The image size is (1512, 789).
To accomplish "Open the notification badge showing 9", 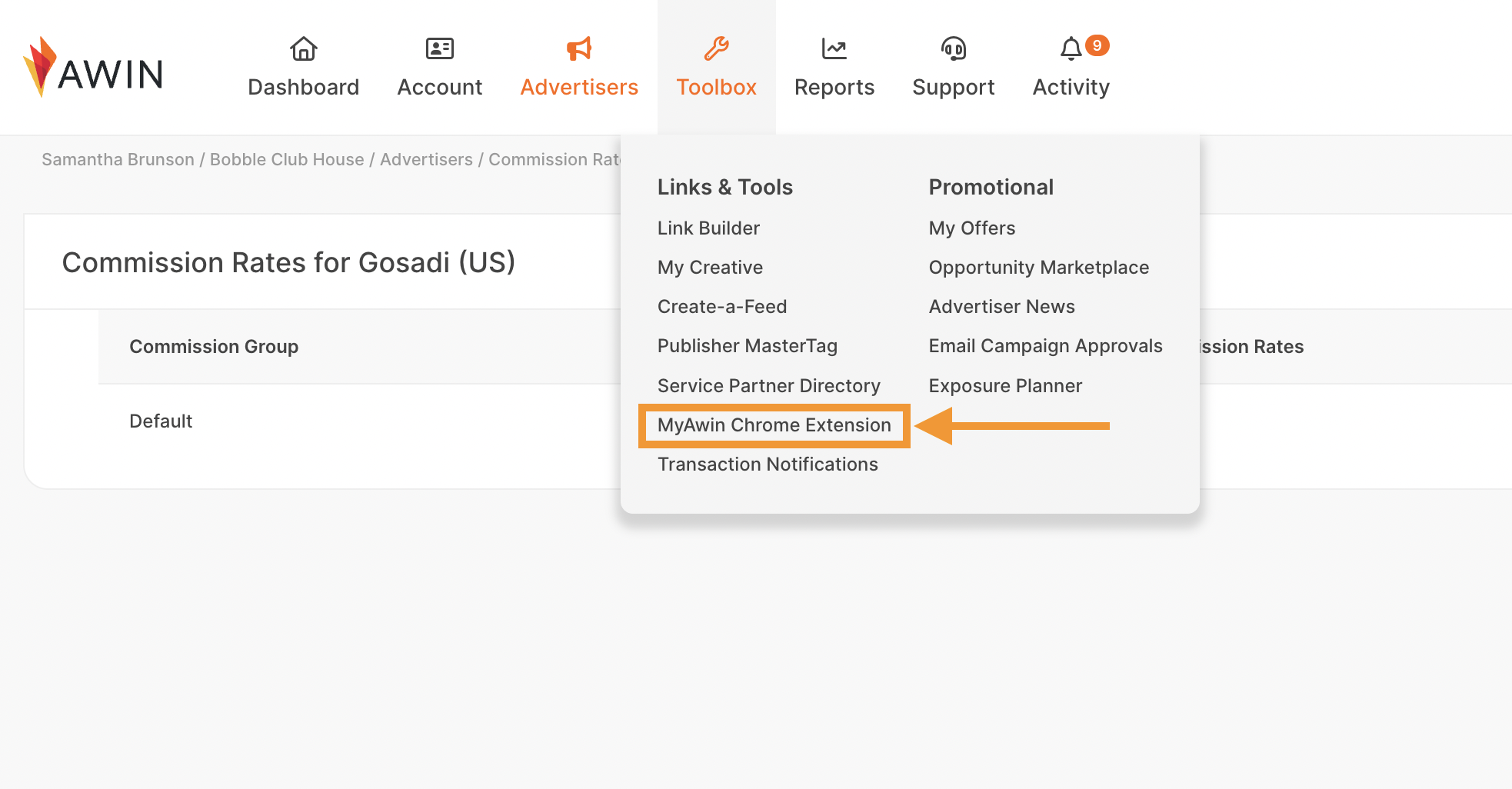I will pyautogui.click(x=1097, y=45).
